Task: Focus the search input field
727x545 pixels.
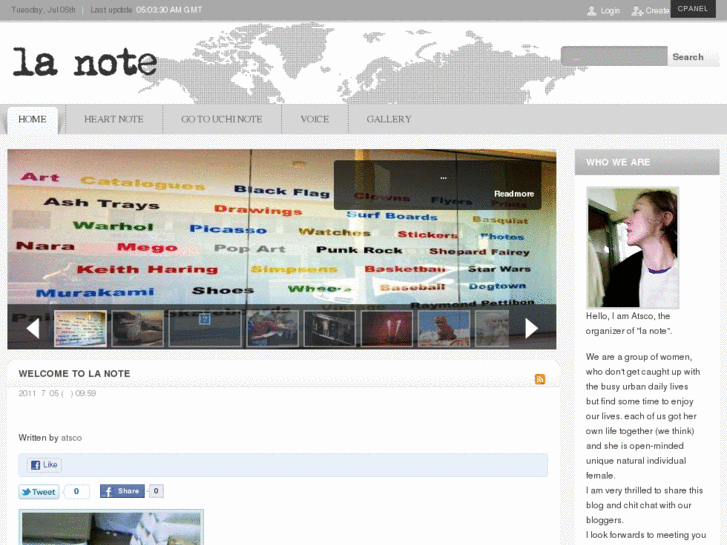Action: click(x=614, y=56)
